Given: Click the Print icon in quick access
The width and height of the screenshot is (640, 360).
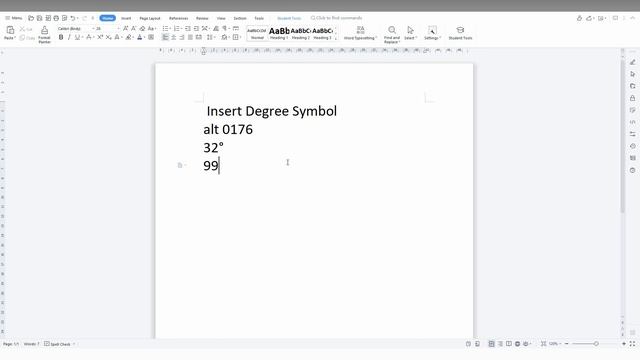Looking at the screenshot, I should coord(56,18).
